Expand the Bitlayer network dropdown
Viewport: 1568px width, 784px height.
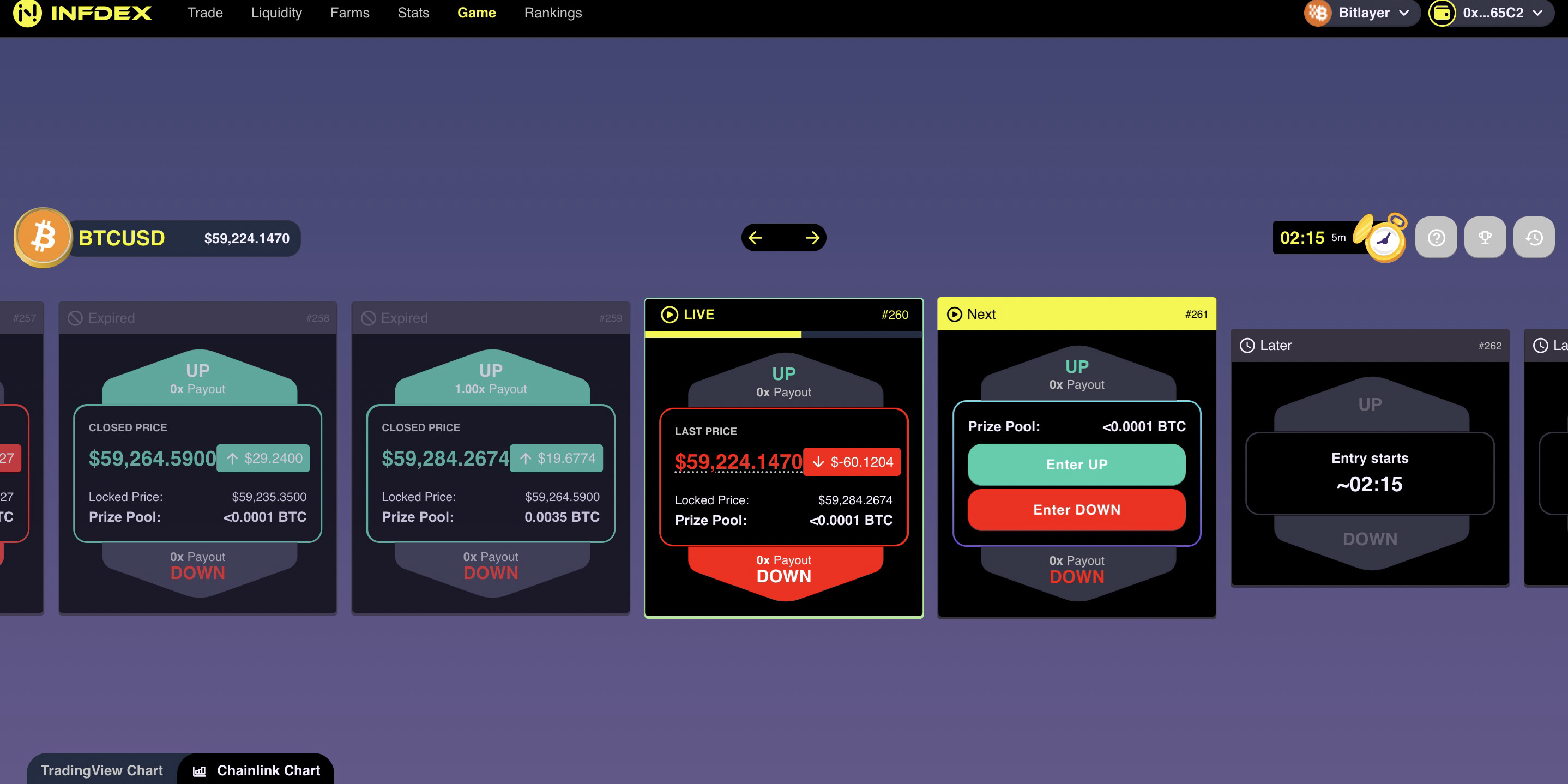click(1362, 13)
